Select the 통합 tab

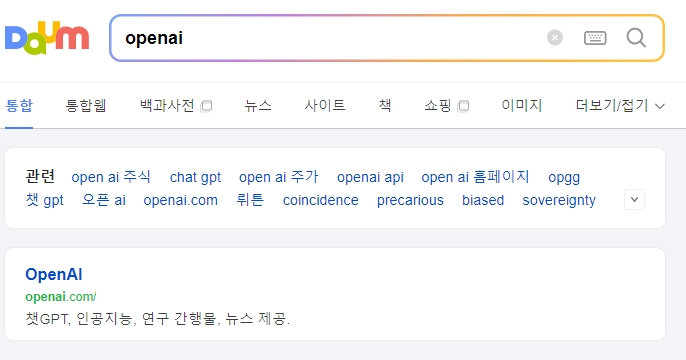19,106
